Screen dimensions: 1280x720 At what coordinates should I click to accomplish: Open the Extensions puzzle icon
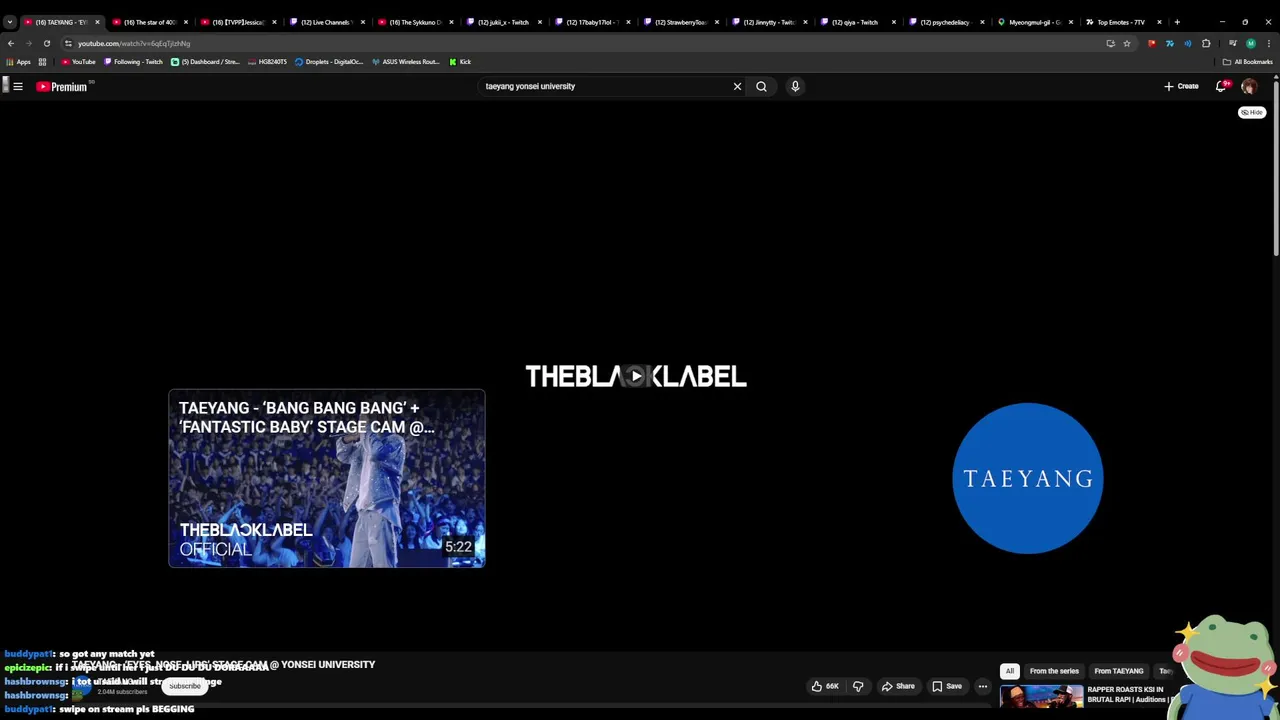[x=1206, y=43]
